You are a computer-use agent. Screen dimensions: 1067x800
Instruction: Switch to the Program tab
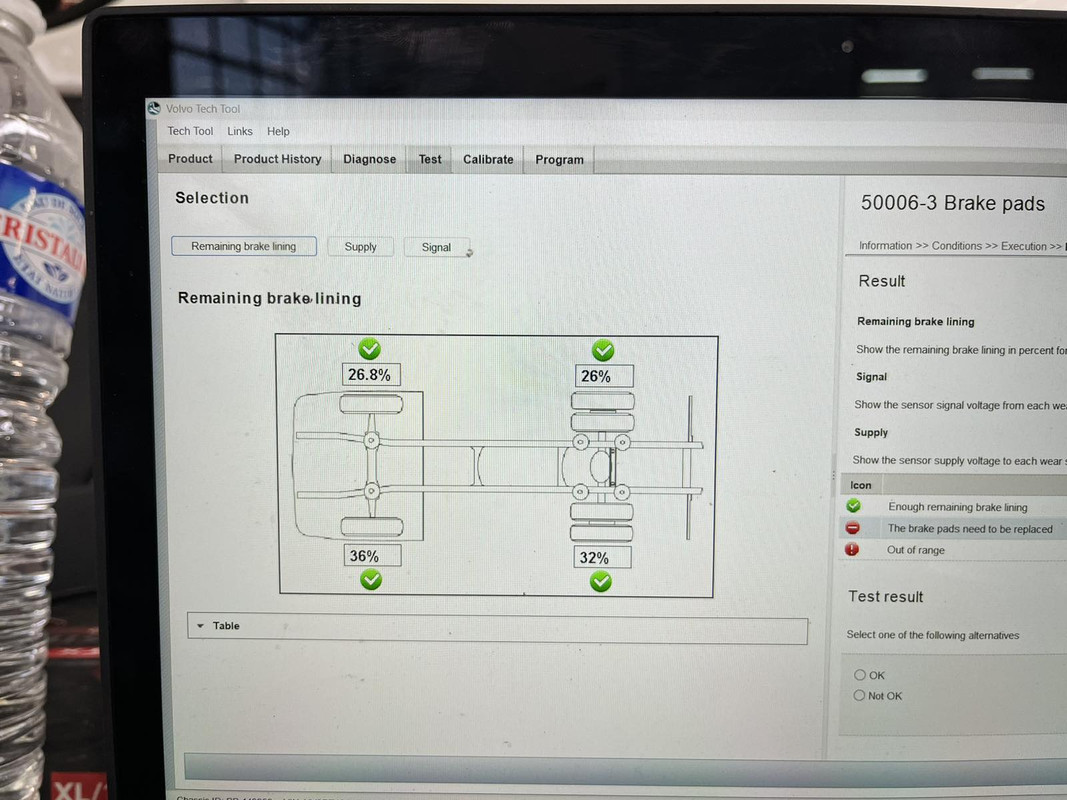(559, 160)
